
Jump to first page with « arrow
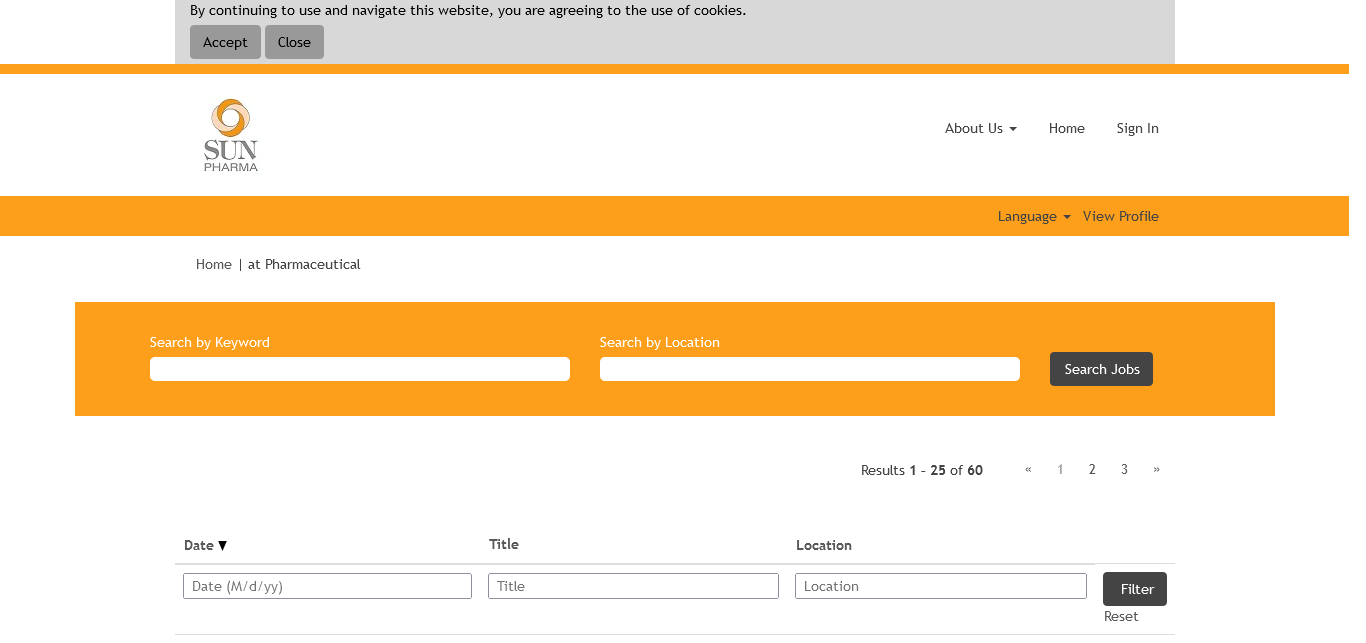(1028, 469)
